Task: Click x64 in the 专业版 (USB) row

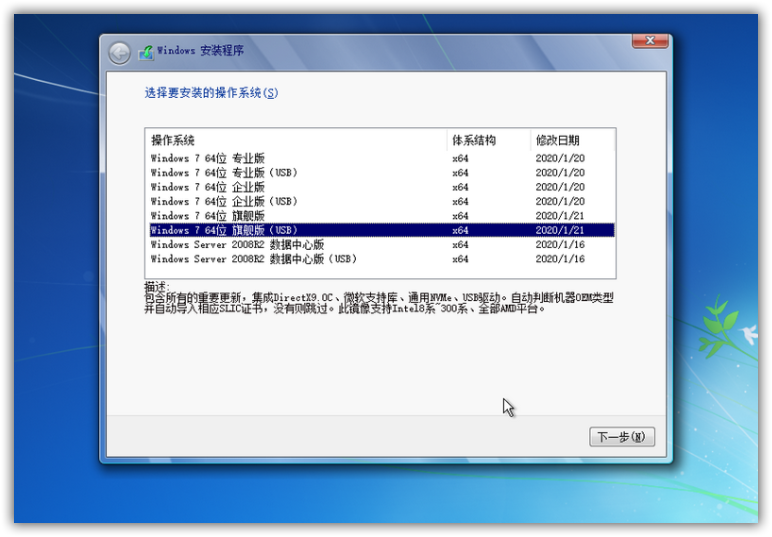Action: tap(460, 173)
